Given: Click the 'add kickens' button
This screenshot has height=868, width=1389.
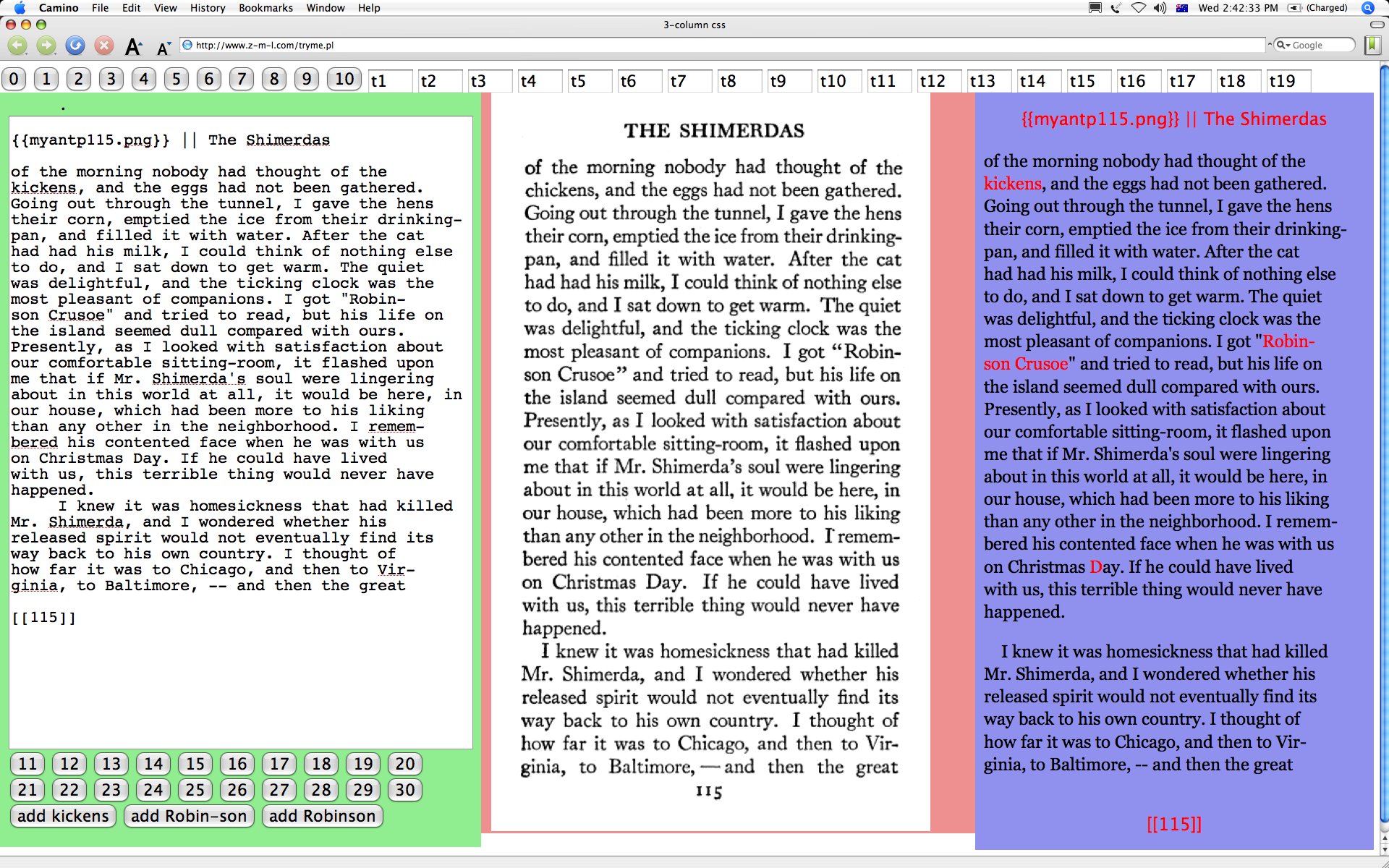Looking at the screenshot, I should point(63,816).
